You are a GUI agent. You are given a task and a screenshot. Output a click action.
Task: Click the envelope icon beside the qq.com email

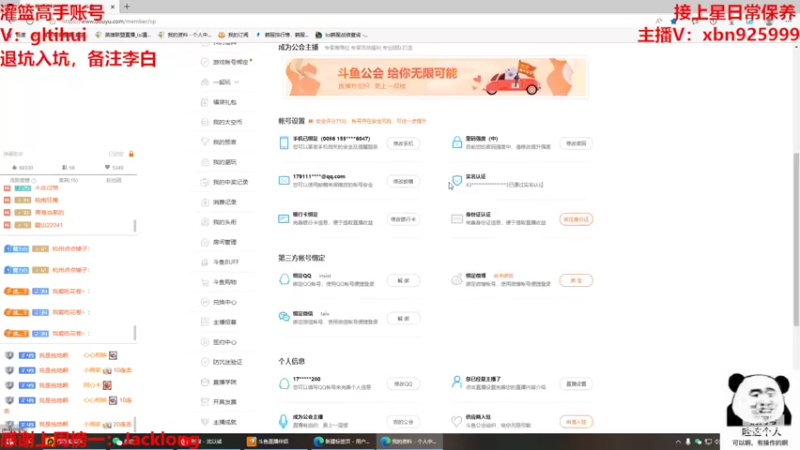(x=284, y=181)
